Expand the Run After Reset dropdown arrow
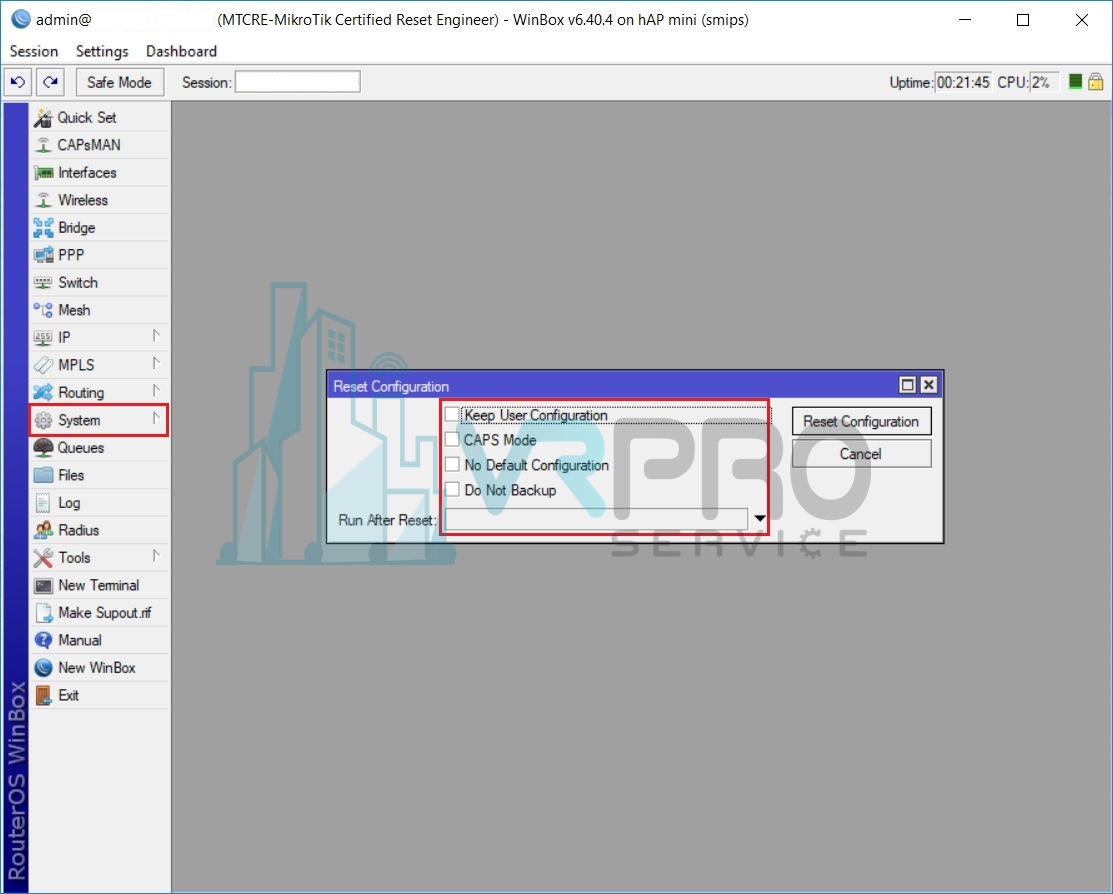Screen dimensions: 1113x894 760,519
